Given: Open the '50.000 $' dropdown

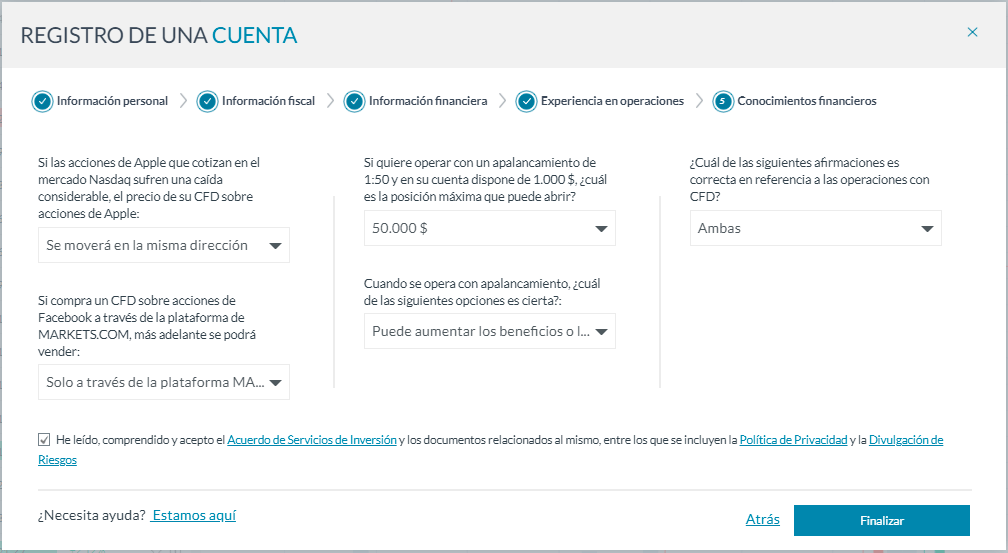Looking at the screenshot, I should pos(490,228).
